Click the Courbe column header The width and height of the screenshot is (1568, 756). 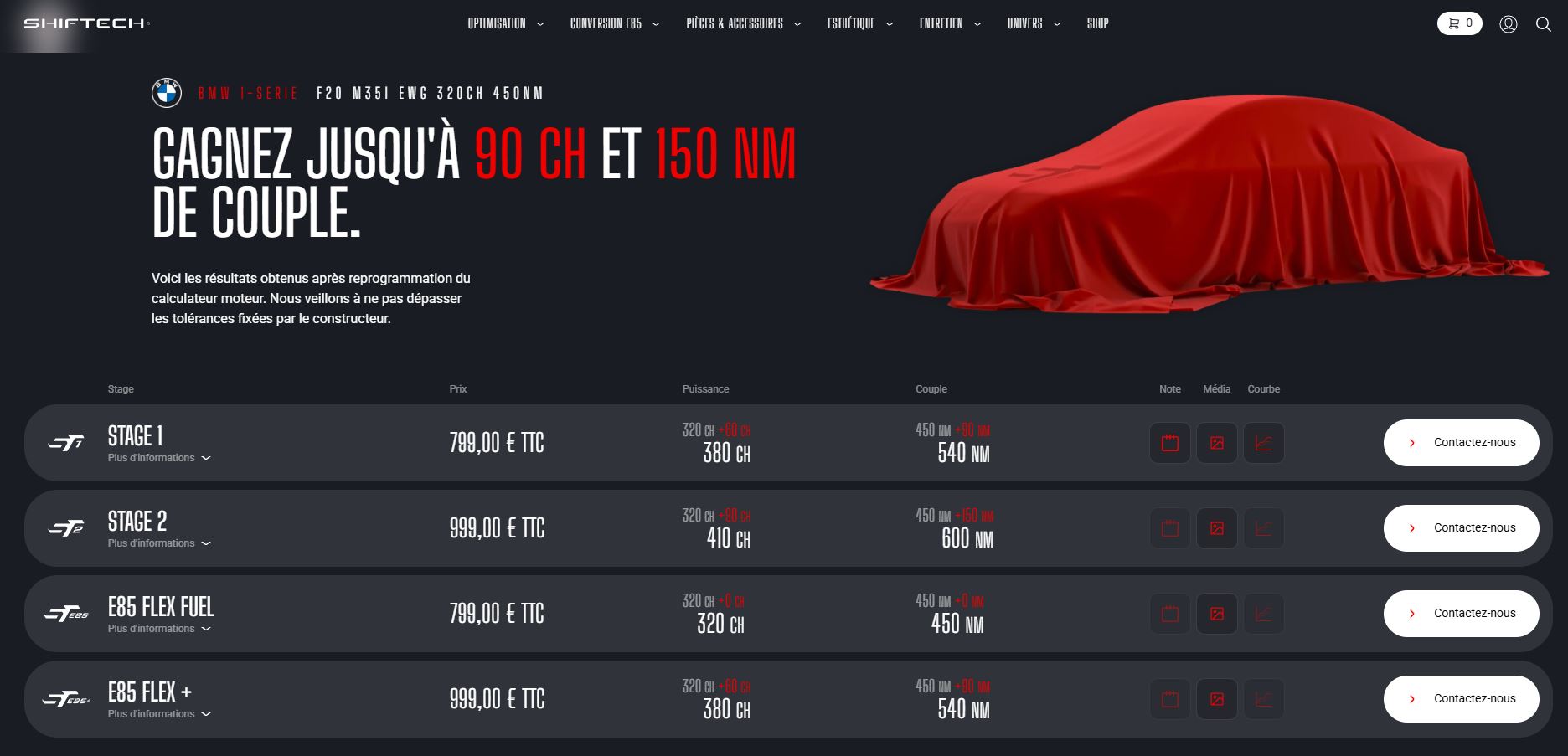point(1264,389)
